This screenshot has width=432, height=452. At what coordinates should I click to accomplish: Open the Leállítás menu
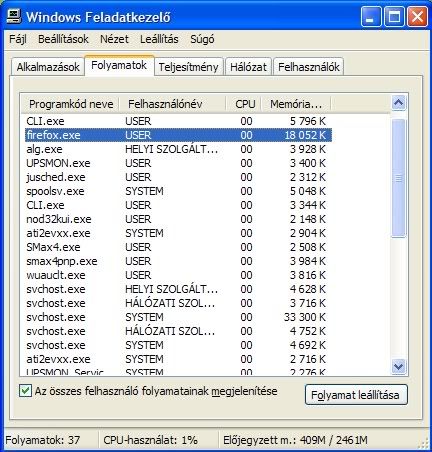159,39
